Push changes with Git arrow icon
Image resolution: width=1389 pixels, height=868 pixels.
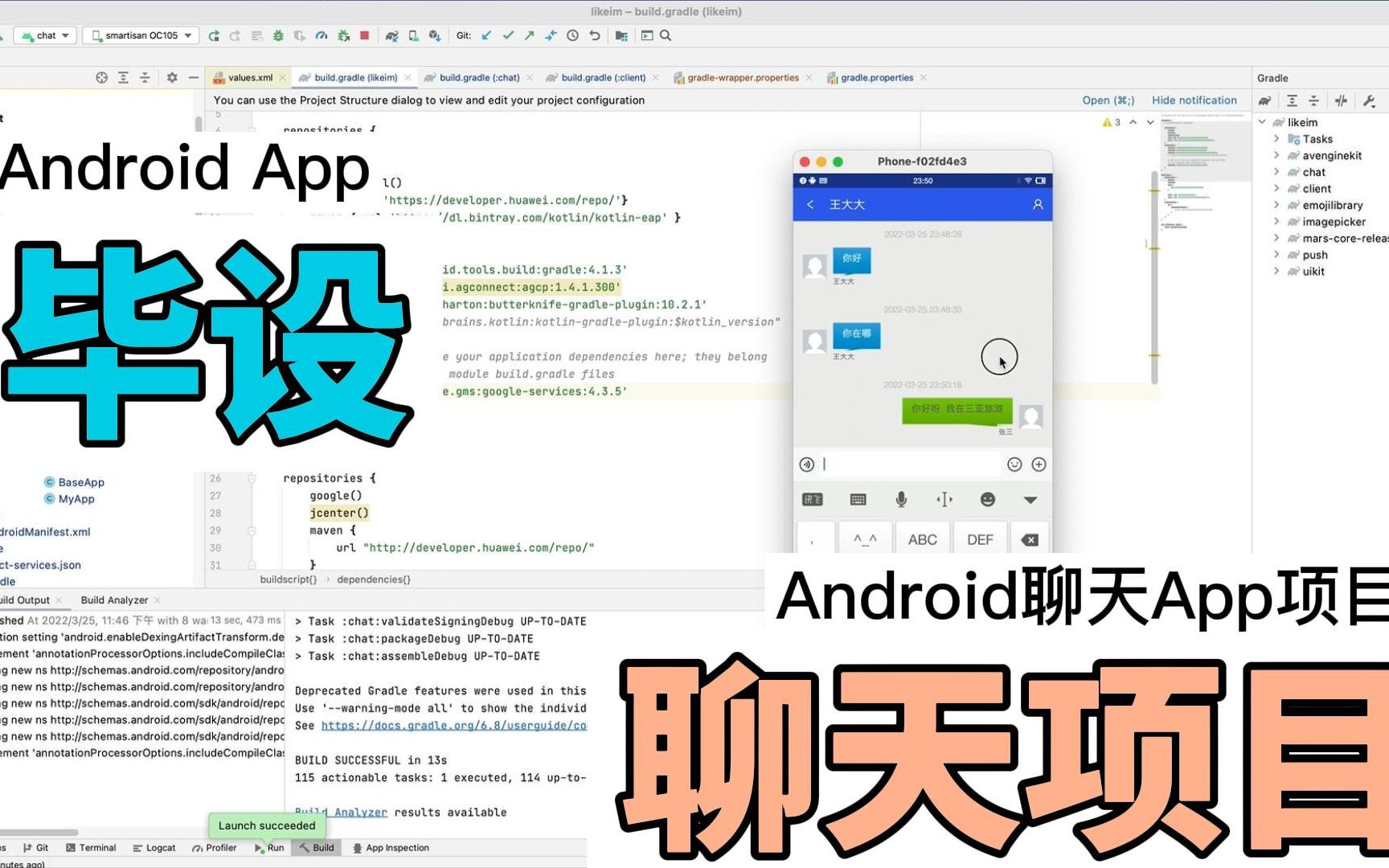529,35
